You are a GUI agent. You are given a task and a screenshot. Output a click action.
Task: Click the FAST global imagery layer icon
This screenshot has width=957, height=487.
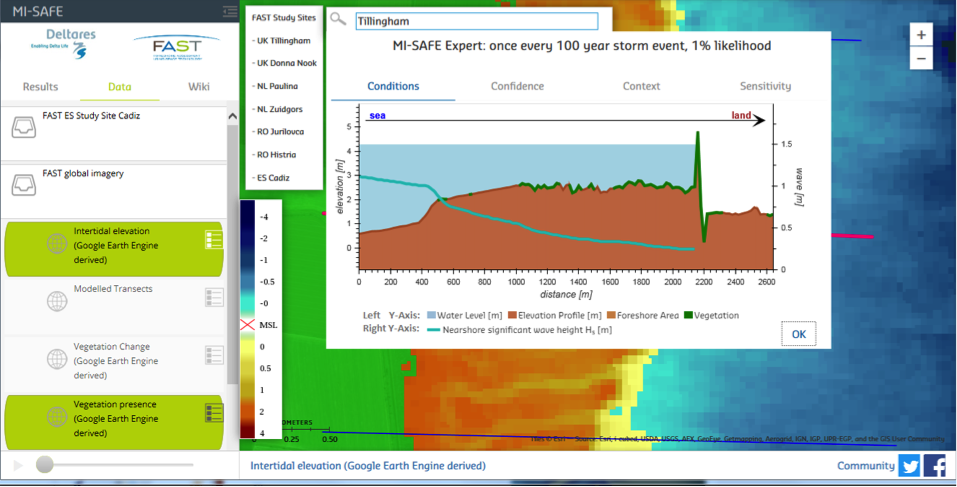tap(24, 185)
